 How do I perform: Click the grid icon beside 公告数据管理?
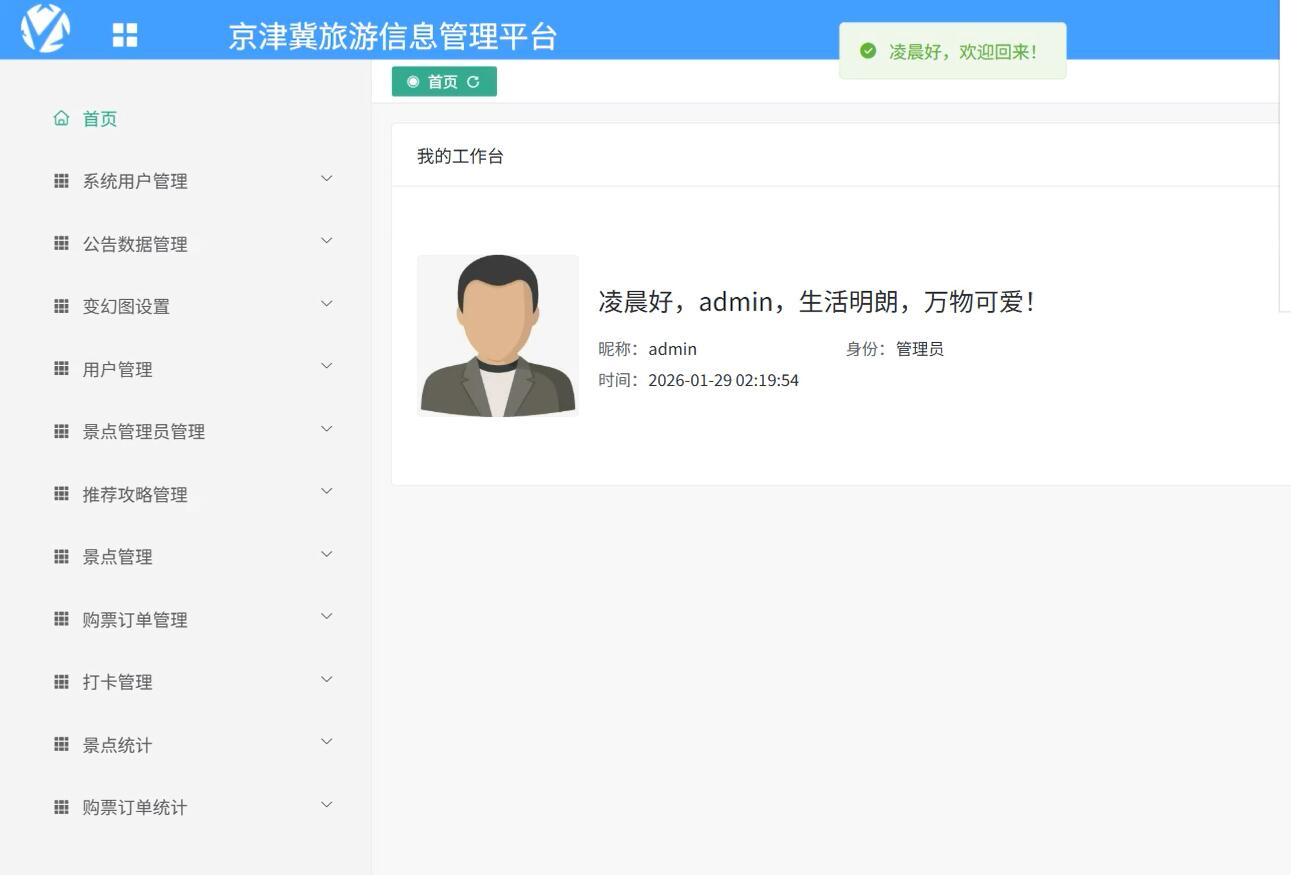coord(61,243)
